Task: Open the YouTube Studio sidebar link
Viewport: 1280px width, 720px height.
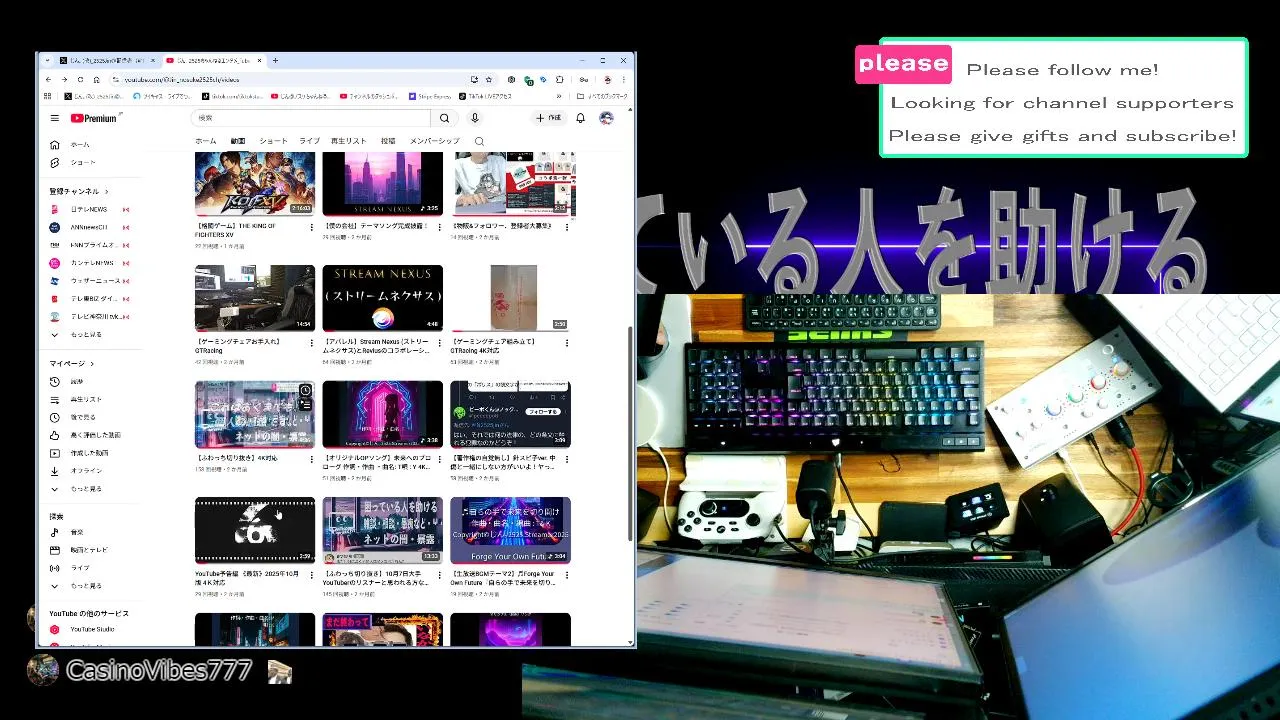Action: (90, 629)
